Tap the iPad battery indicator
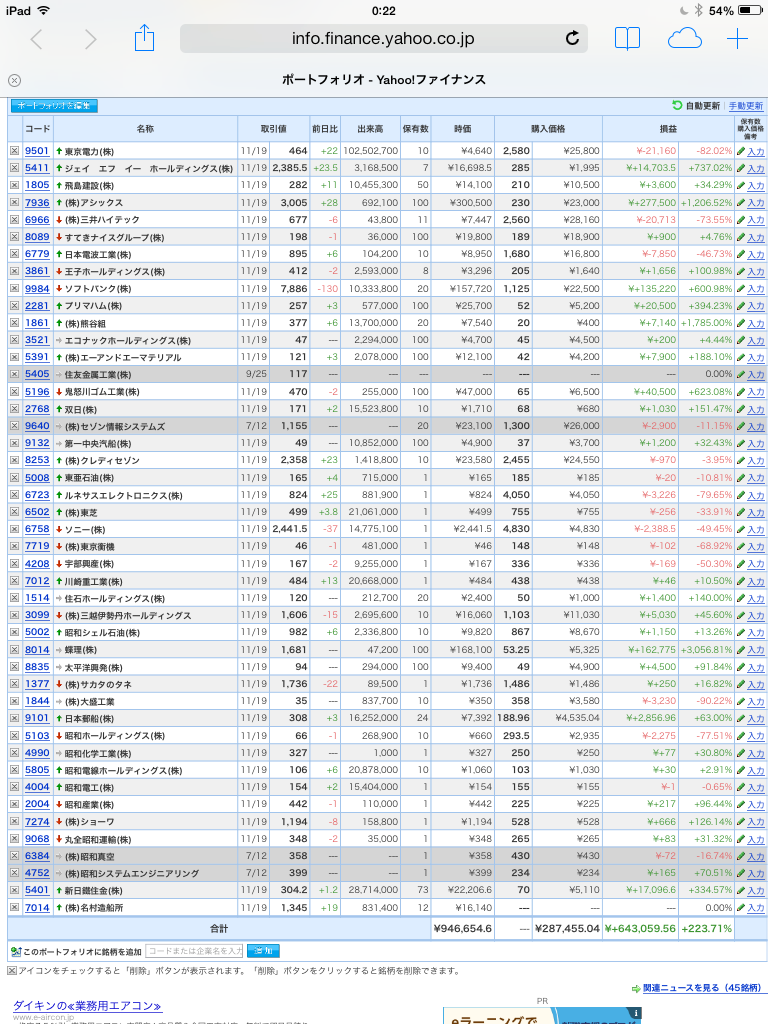The height and width of the screenshot is (1024, 768). coord(750,10)
